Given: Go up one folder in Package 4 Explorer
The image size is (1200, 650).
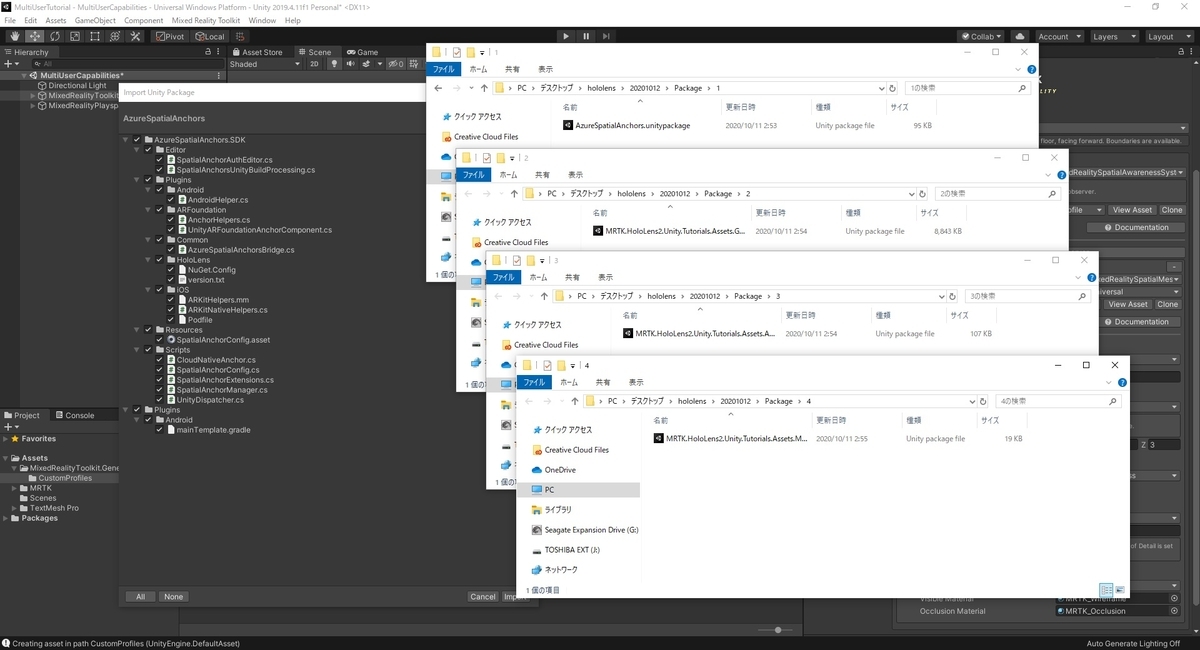Looking at the screenshot, I should point(573,401).
